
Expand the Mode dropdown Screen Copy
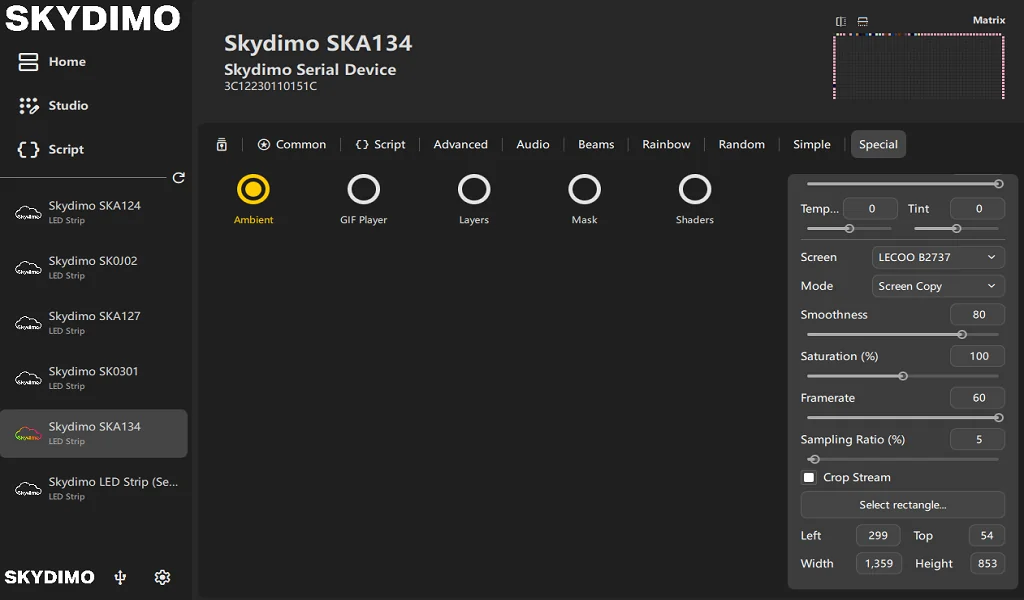pyautogui.click(x=937, y=286)
